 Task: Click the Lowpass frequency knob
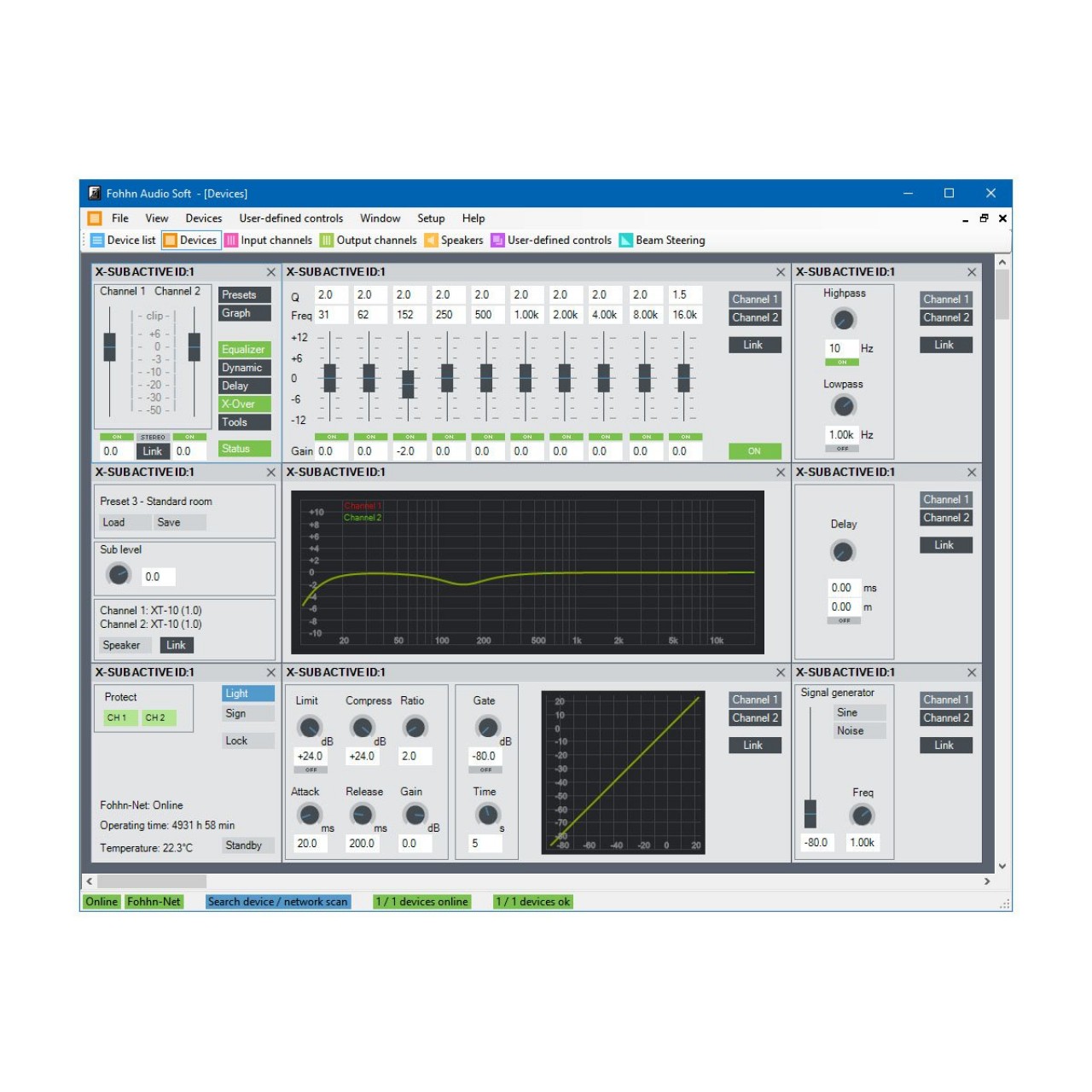843,406
